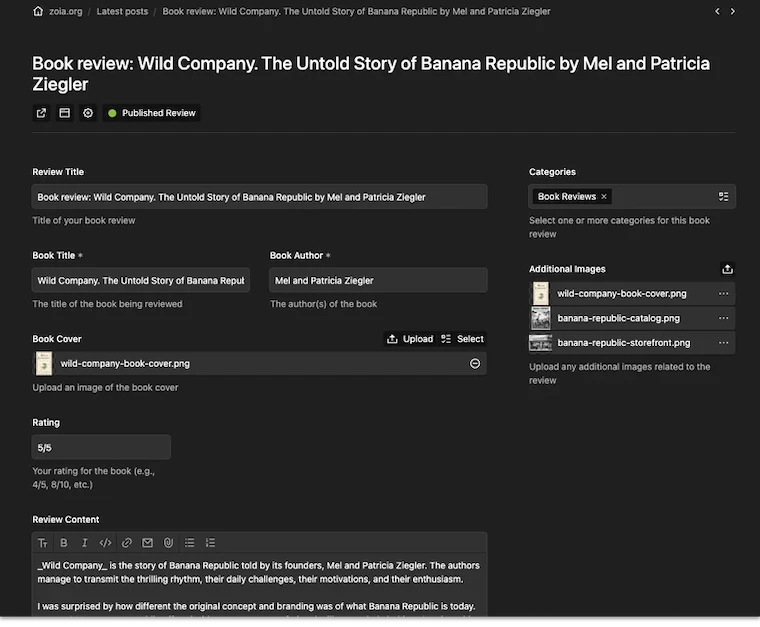Insert a code block in review content
The height and width of the screenshot is (627, 760).
click(x=106, y=543)
